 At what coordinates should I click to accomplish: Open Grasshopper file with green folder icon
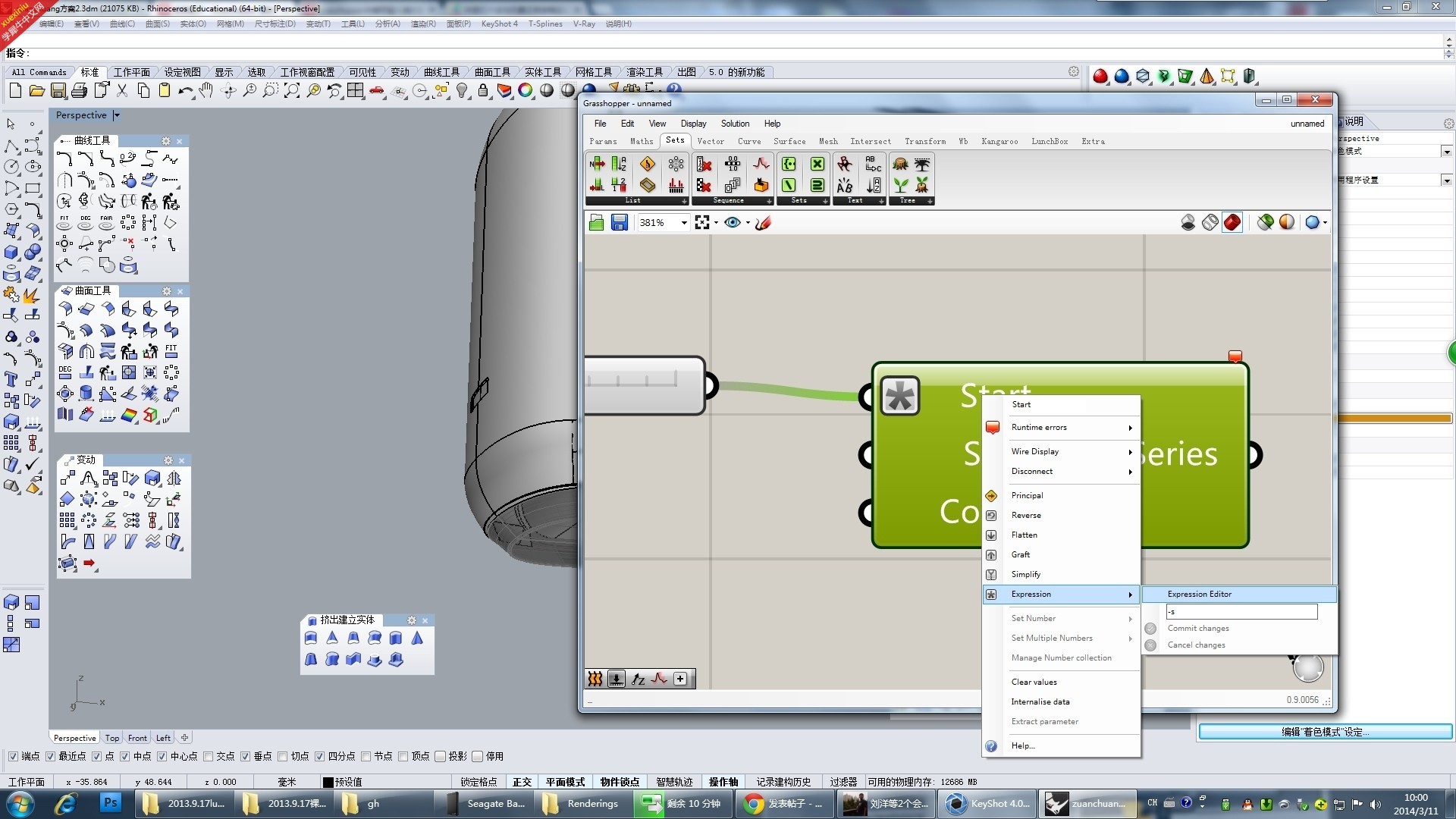597,222
